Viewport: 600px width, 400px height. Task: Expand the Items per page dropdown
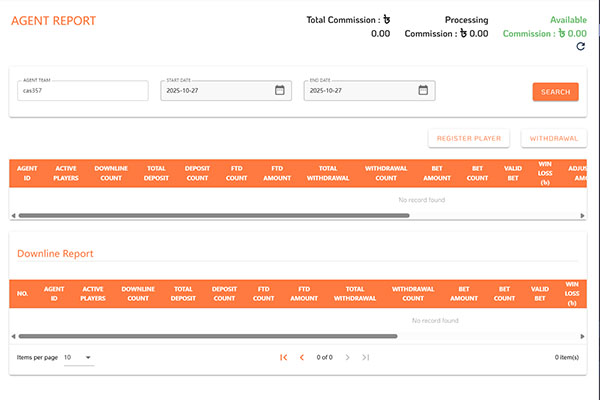78,357
